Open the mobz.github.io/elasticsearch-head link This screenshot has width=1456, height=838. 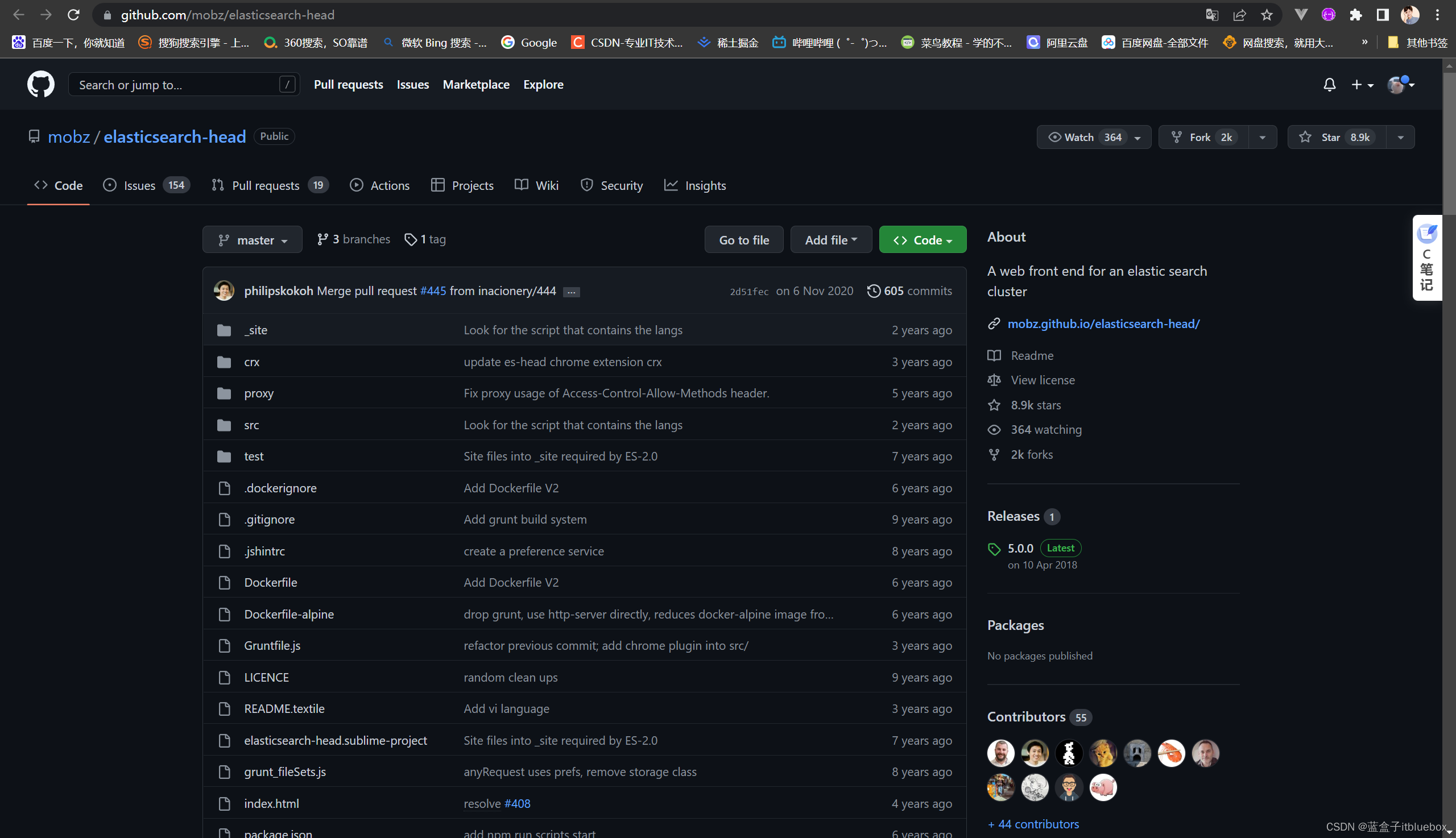coord(1103,323)
